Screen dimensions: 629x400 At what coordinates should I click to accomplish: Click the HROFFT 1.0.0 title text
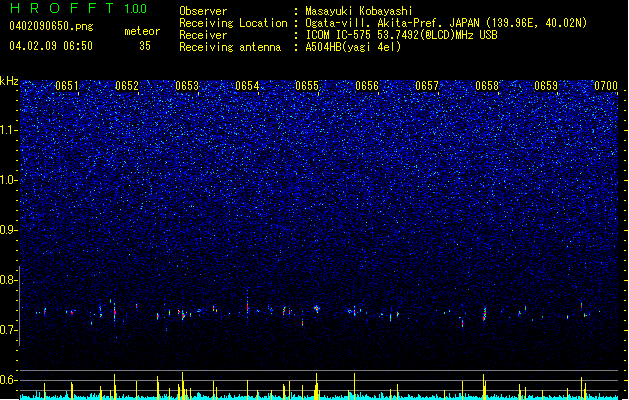point(79,8)
